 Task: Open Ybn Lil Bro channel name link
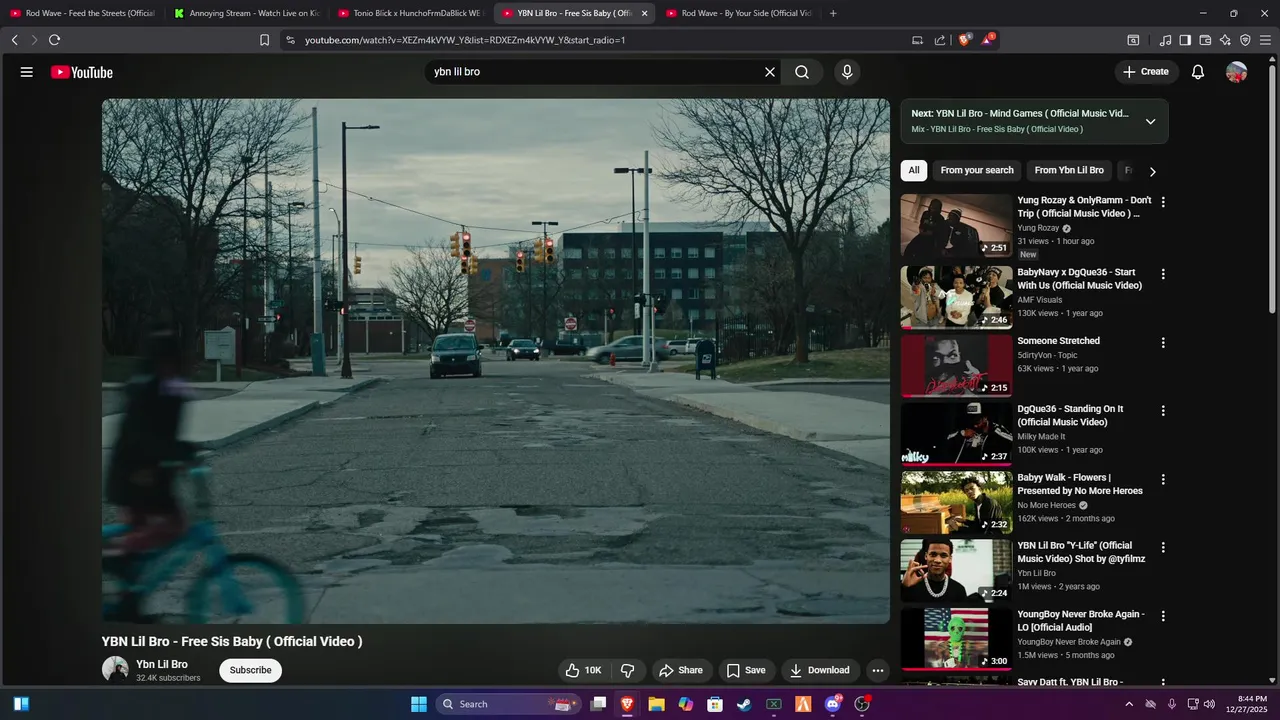[162, 664]
